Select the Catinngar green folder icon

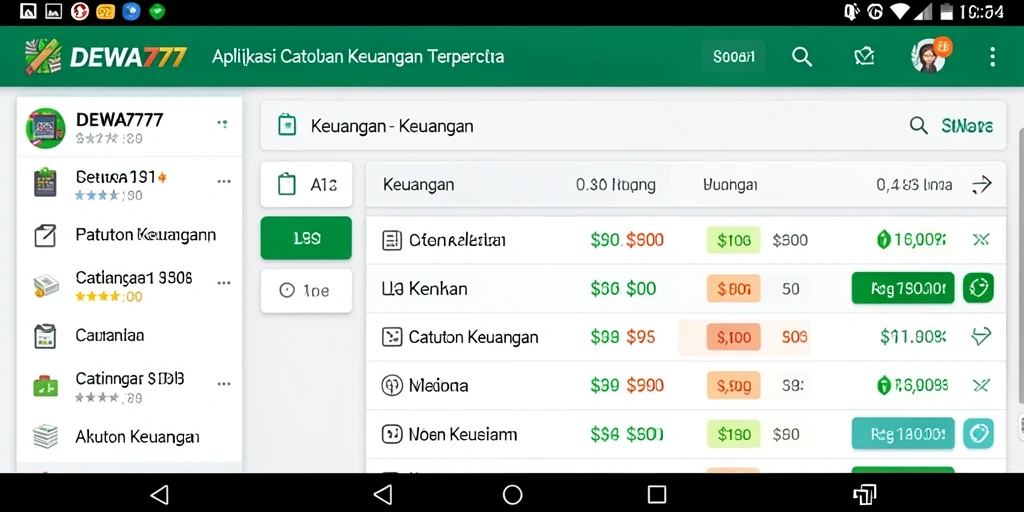click(x=46, y=386)
